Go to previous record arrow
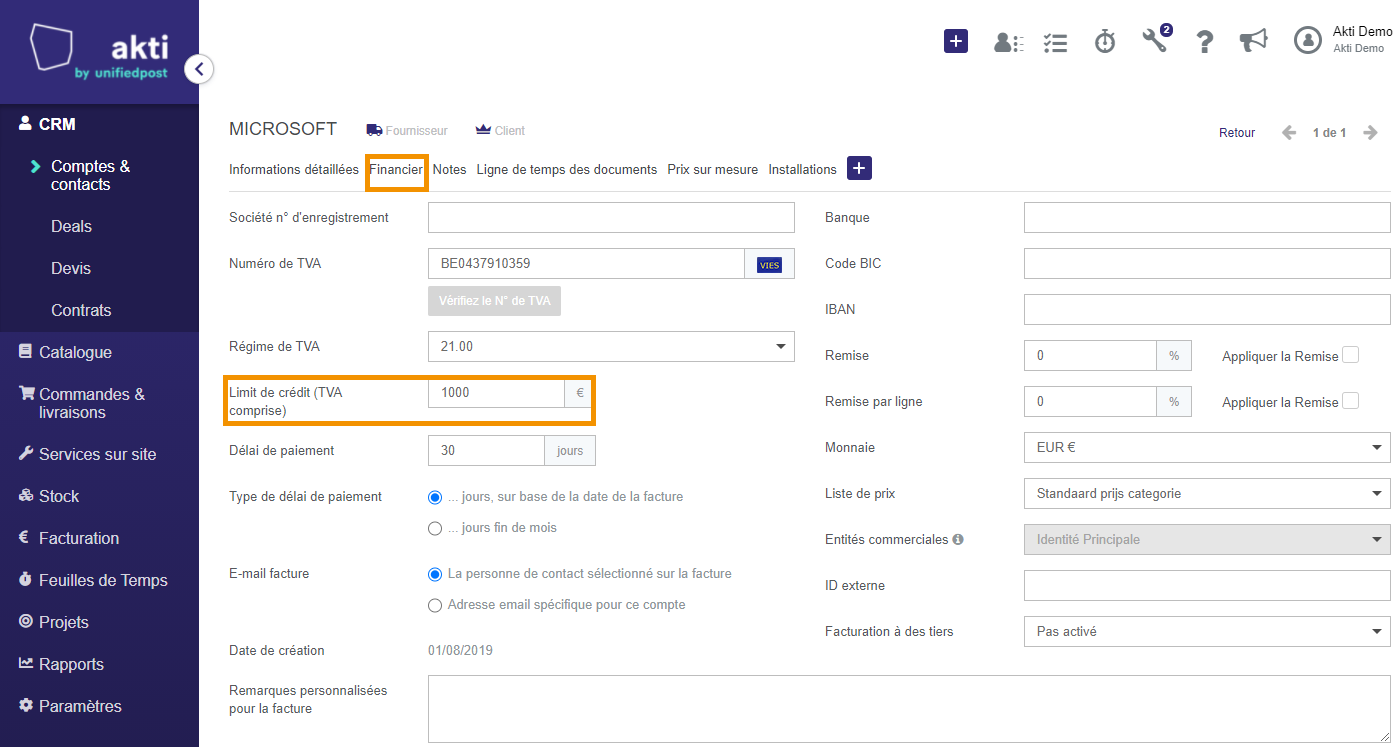Image resolution: width=1399 pixels, height=747 pixels. coord(1290,133)
